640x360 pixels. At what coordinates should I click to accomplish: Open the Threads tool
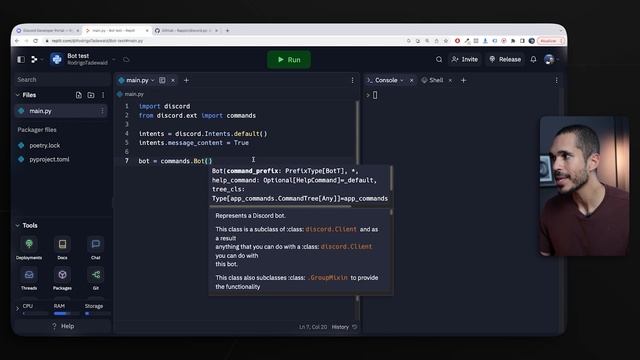(29, 279)
